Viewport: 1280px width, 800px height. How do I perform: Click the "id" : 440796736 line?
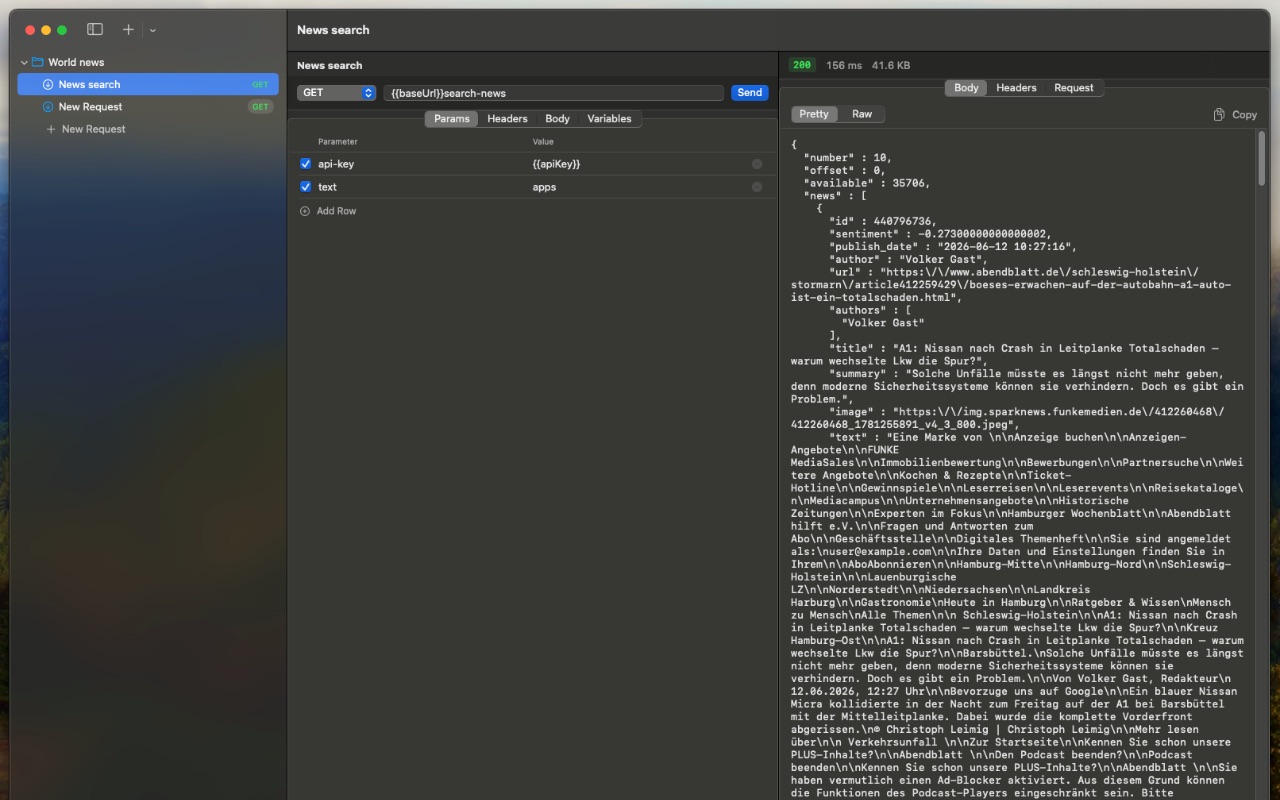click(883, 221)
